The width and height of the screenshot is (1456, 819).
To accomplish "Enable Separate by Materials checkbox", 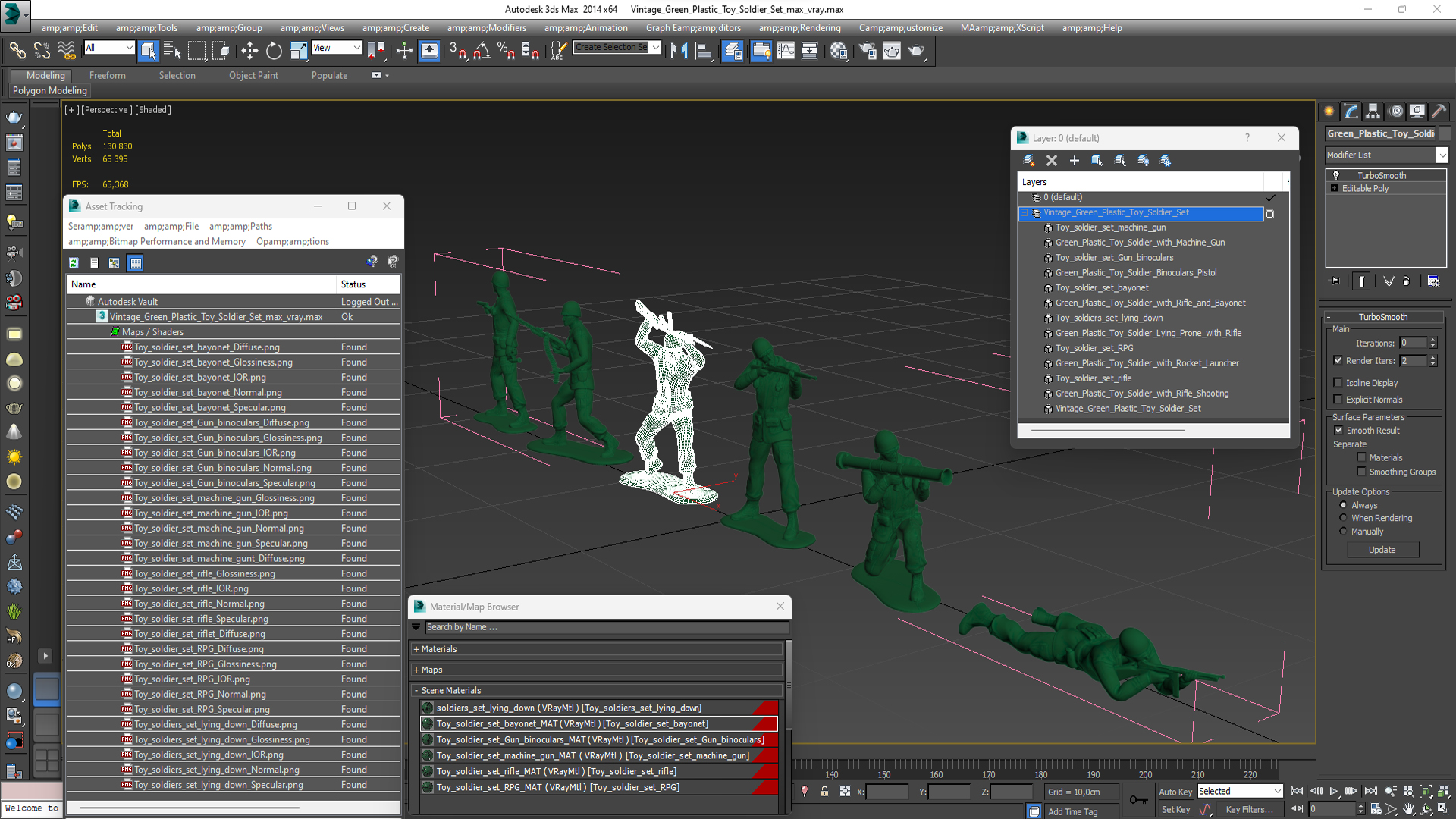I will pos(1361,457).
